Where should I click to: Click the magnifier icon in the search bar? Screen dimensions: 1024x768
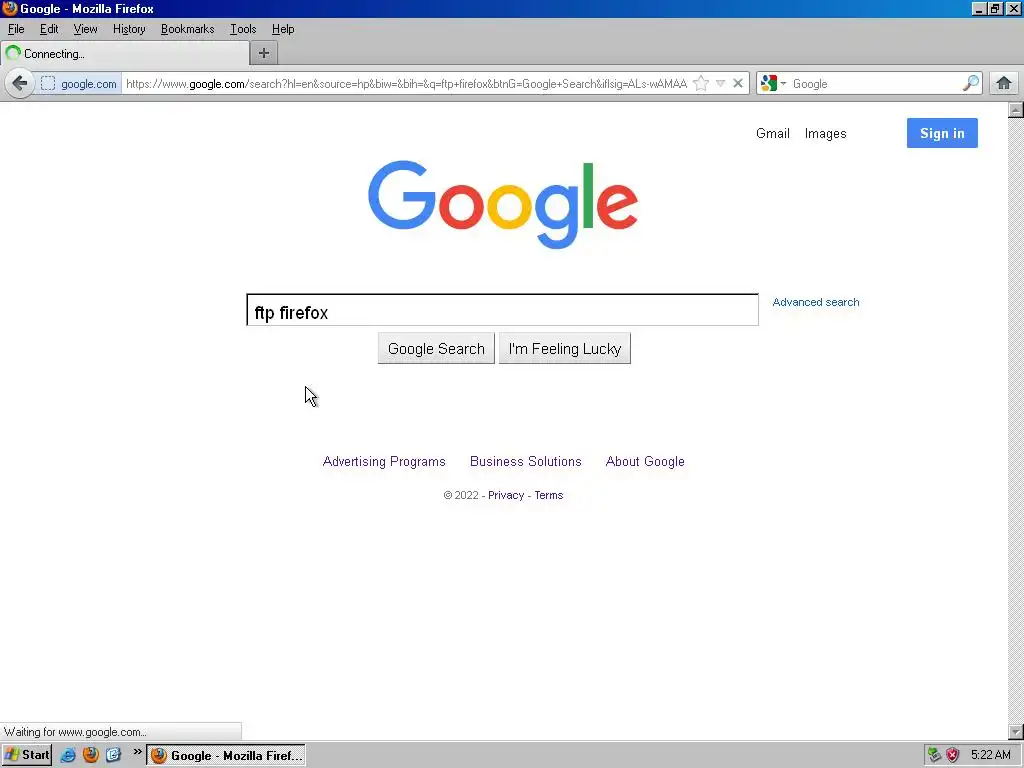[x=971, y=83]
